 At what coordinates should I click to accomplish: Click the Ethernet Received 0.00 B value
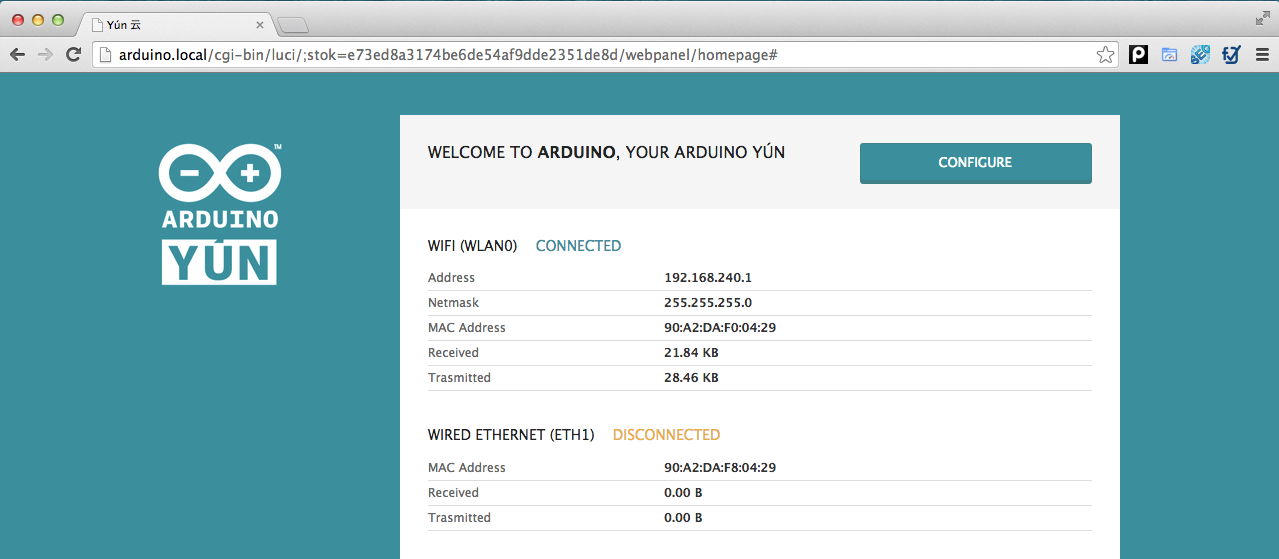683,493
